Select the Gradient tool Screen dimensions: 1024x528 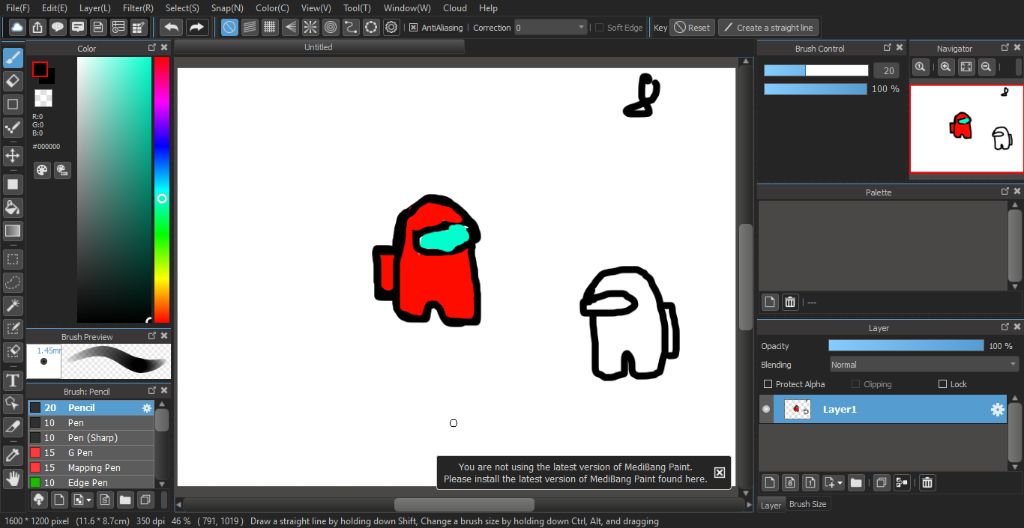click(x=13, y=231)
